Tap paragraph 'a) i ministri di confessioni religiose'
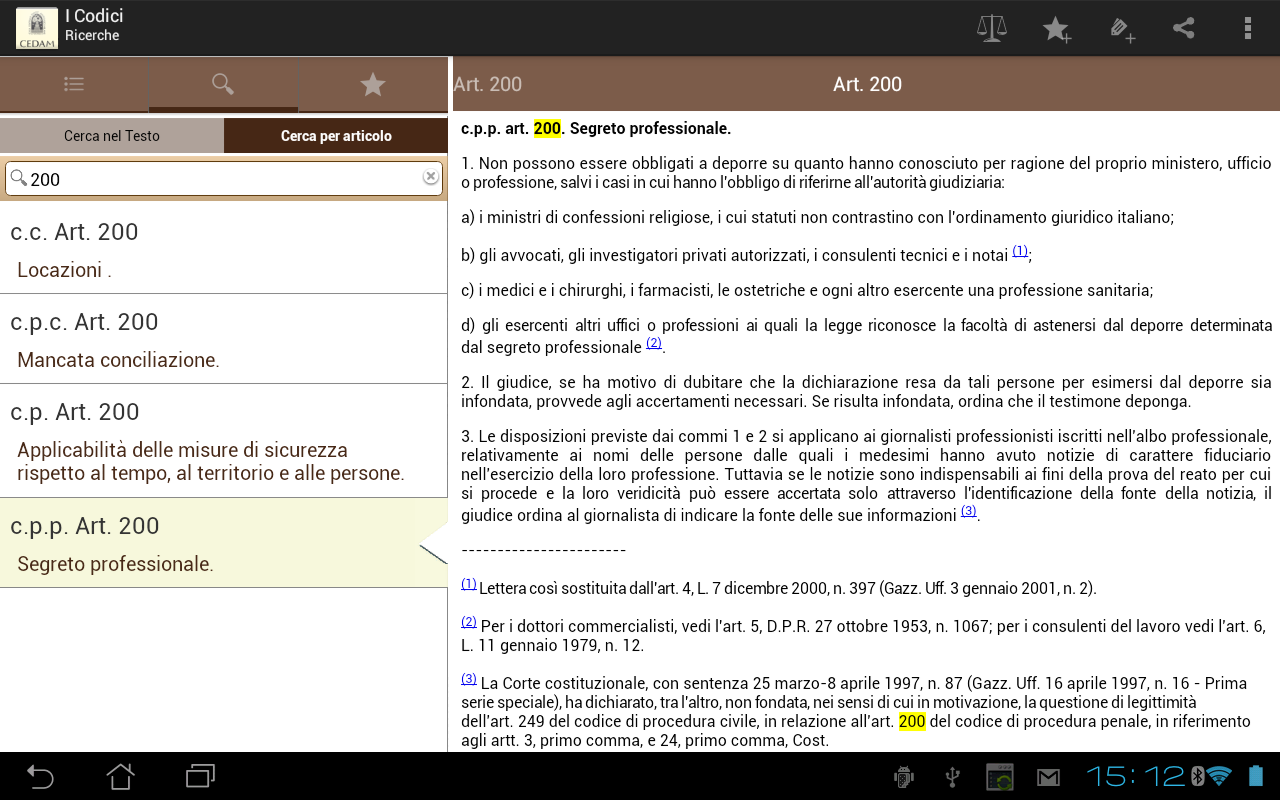 tap(817, 217)
